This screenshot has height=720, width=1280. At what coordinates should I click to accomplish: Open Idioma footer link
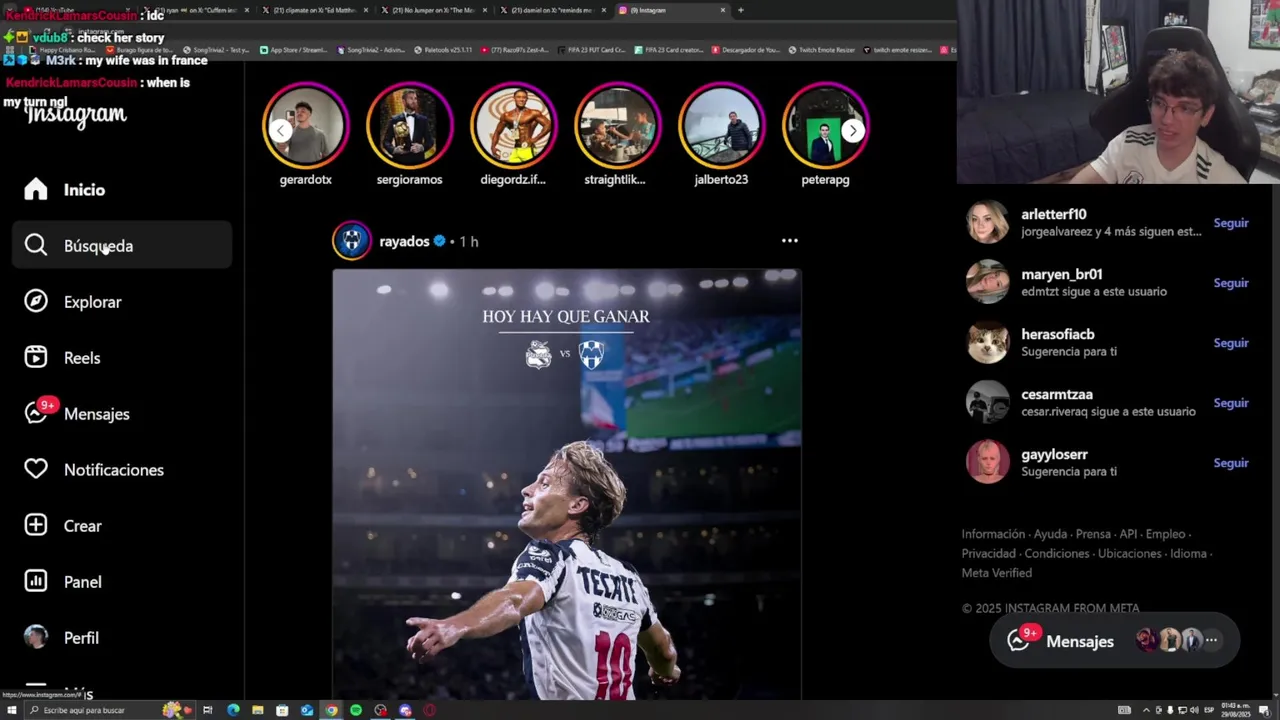tap(1188, 553)
